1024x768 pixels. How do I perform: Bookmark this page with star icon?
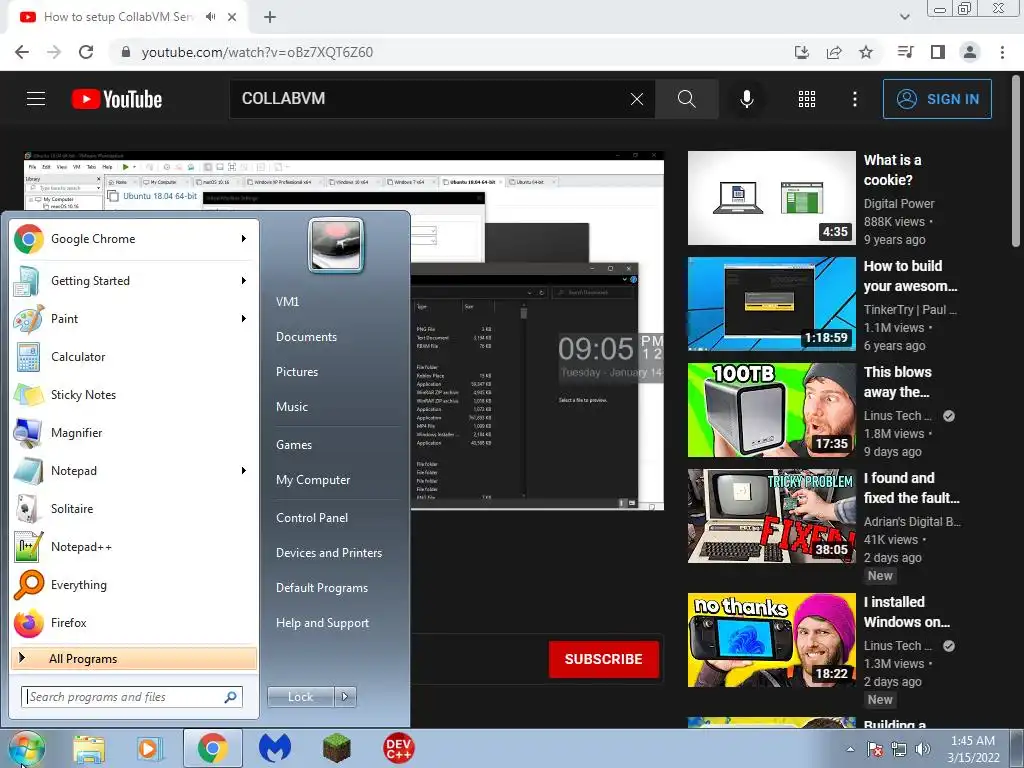click(866, 52)
